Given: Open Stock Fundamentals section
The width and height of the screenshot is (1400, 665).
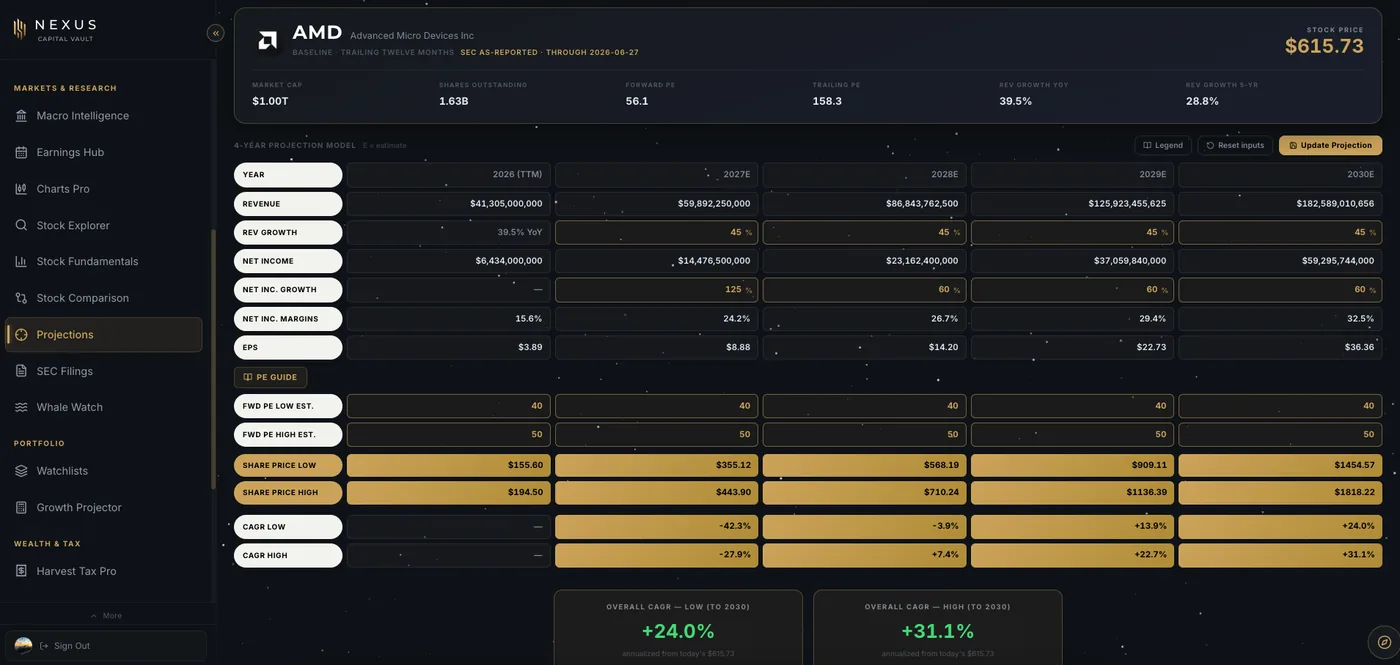Looking at the screenshot, I should pyautogui.click(x=104, y=261).
